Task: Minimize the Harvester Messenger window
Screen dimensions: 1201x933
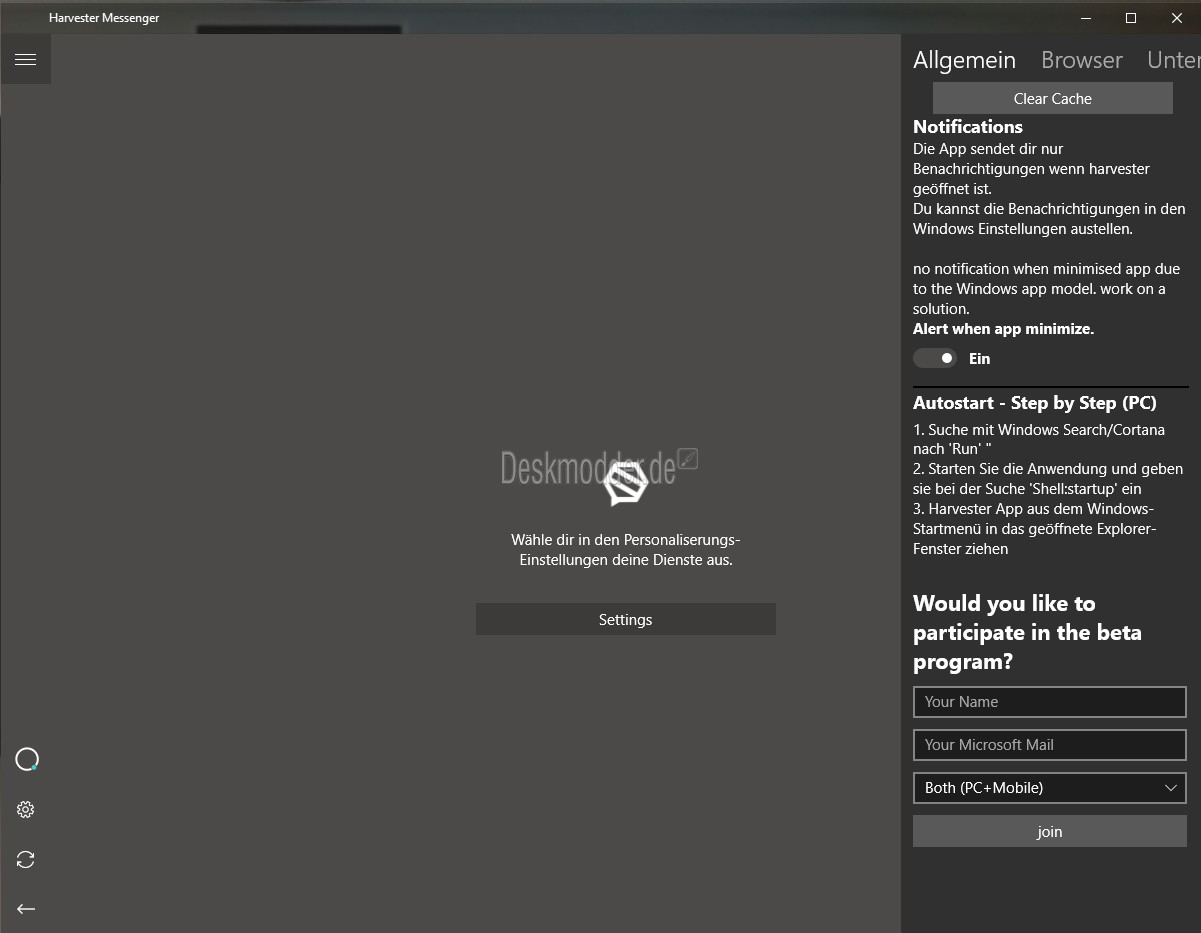Action: coord(1086,18)
